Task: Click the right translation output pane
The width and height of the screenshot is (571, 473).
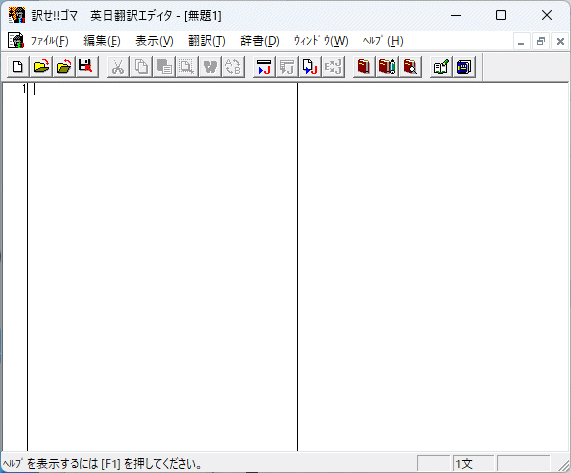Action: coord(433,267)
